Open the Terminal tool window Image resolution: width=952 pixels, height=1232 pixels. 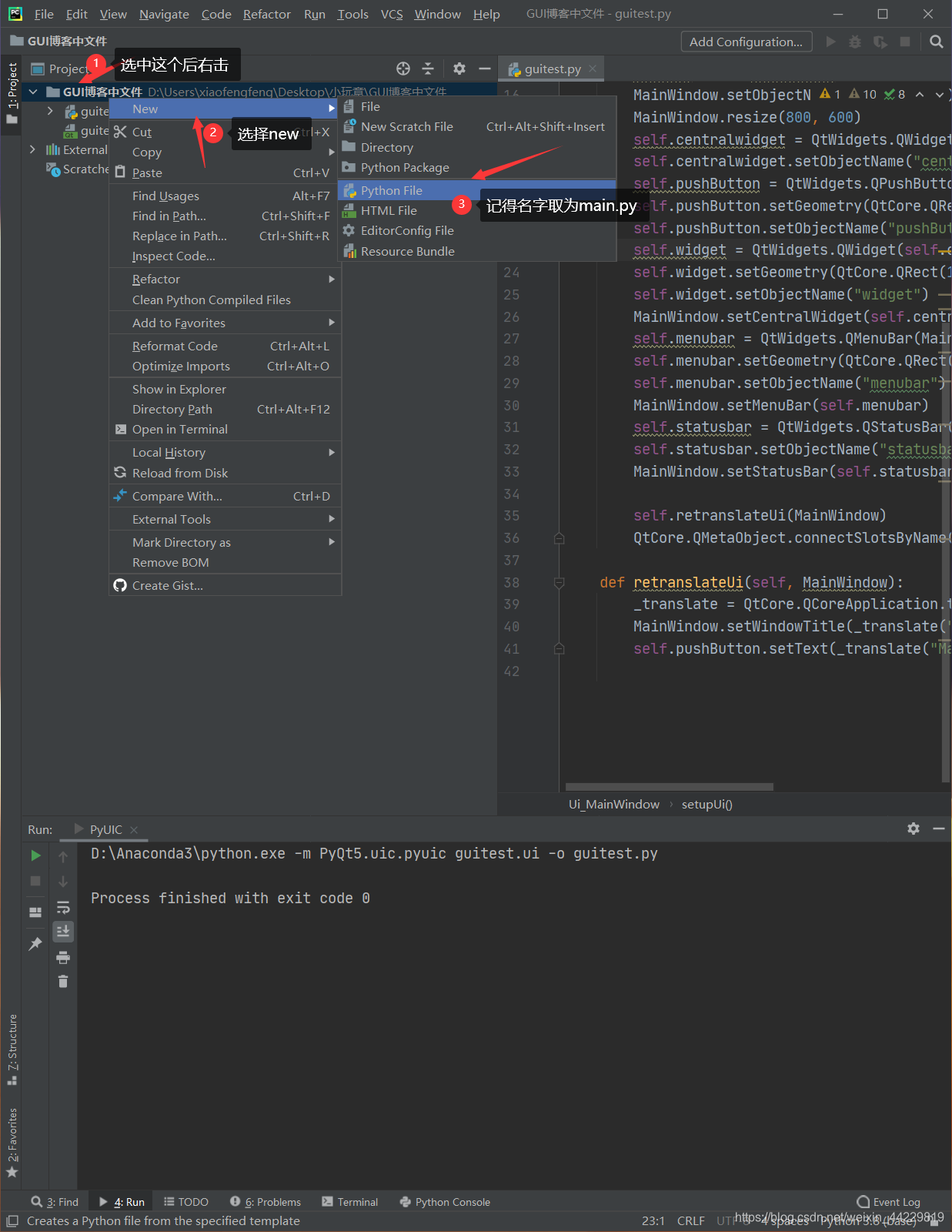point(350,1202)
